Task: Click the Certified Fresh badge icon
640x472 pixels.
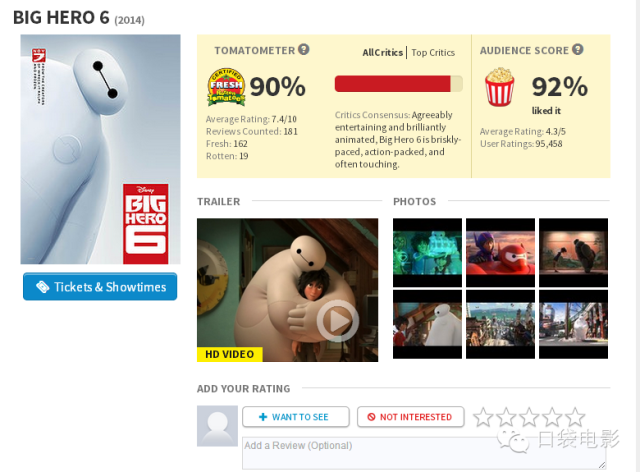Action: click(x=226, y=87)
